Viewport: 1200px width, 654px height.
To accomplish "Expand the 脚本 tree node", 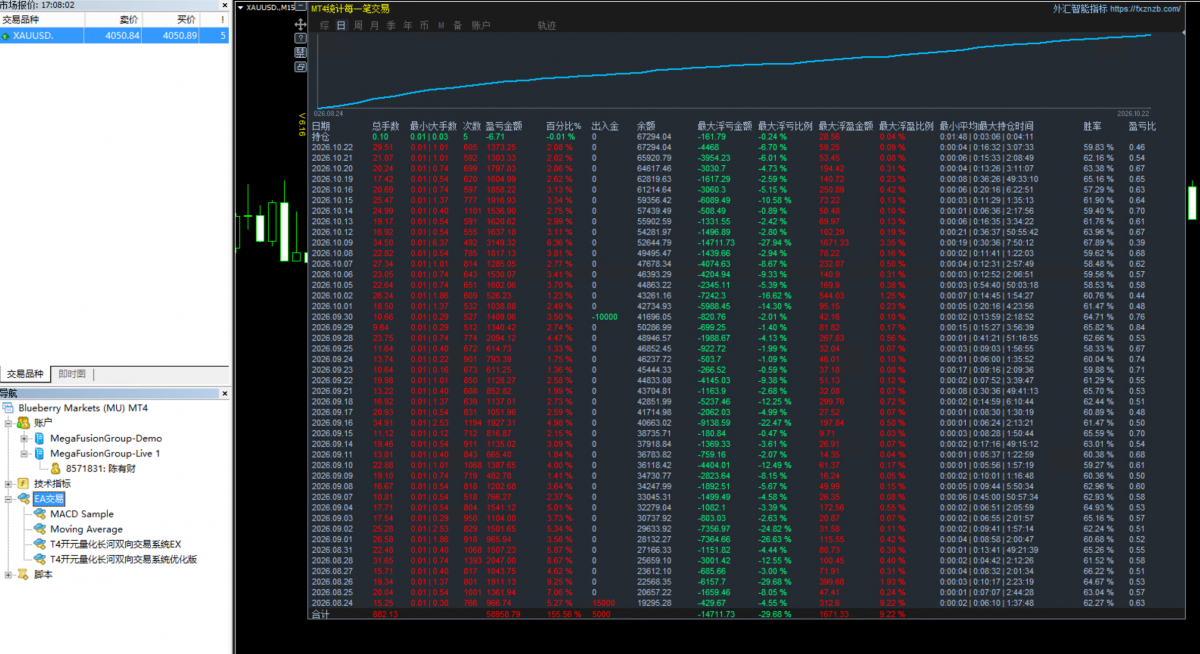I will [9, 574].
